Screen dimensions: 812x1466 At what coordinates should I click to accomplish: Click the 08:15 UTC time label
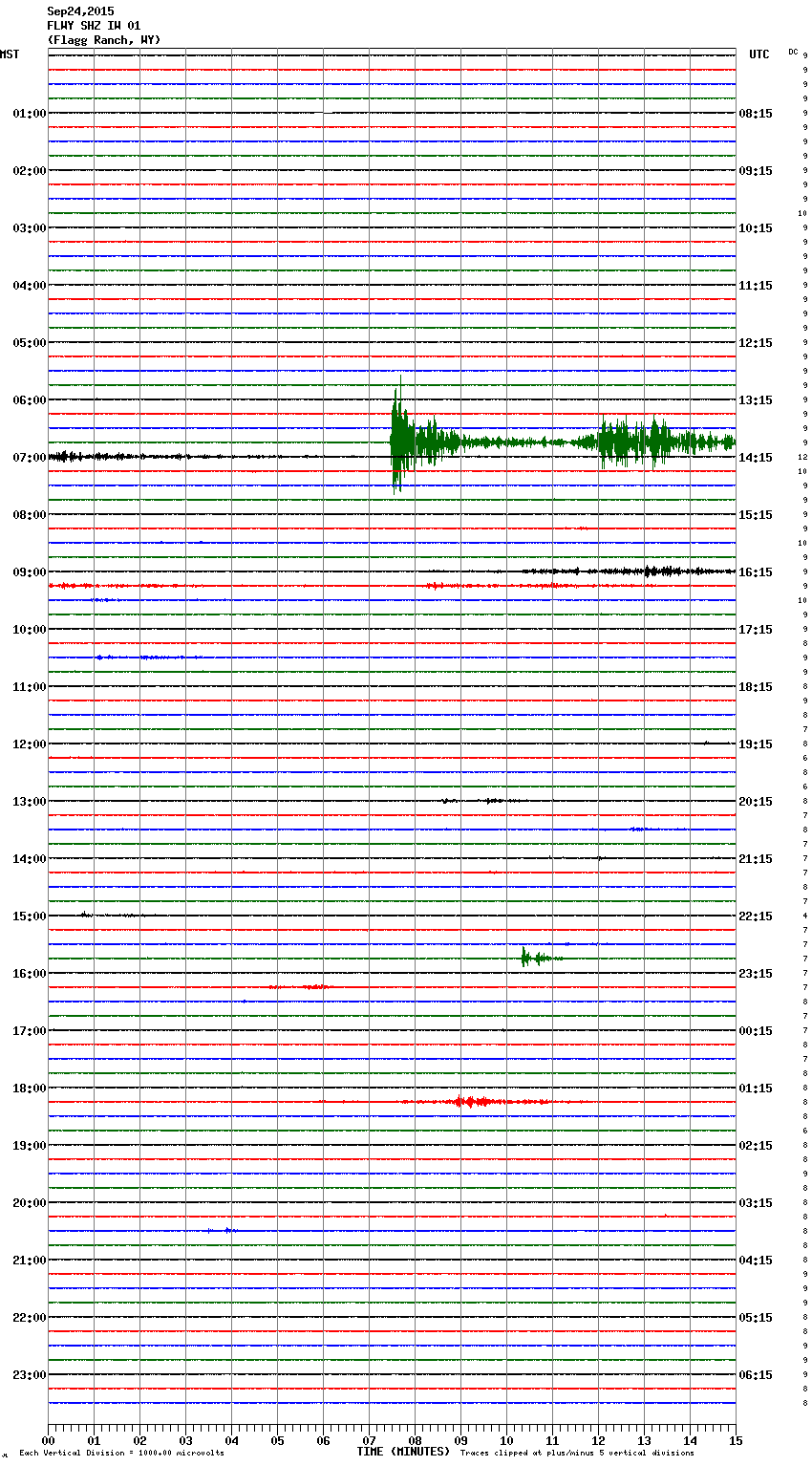[x=756, y=114]
